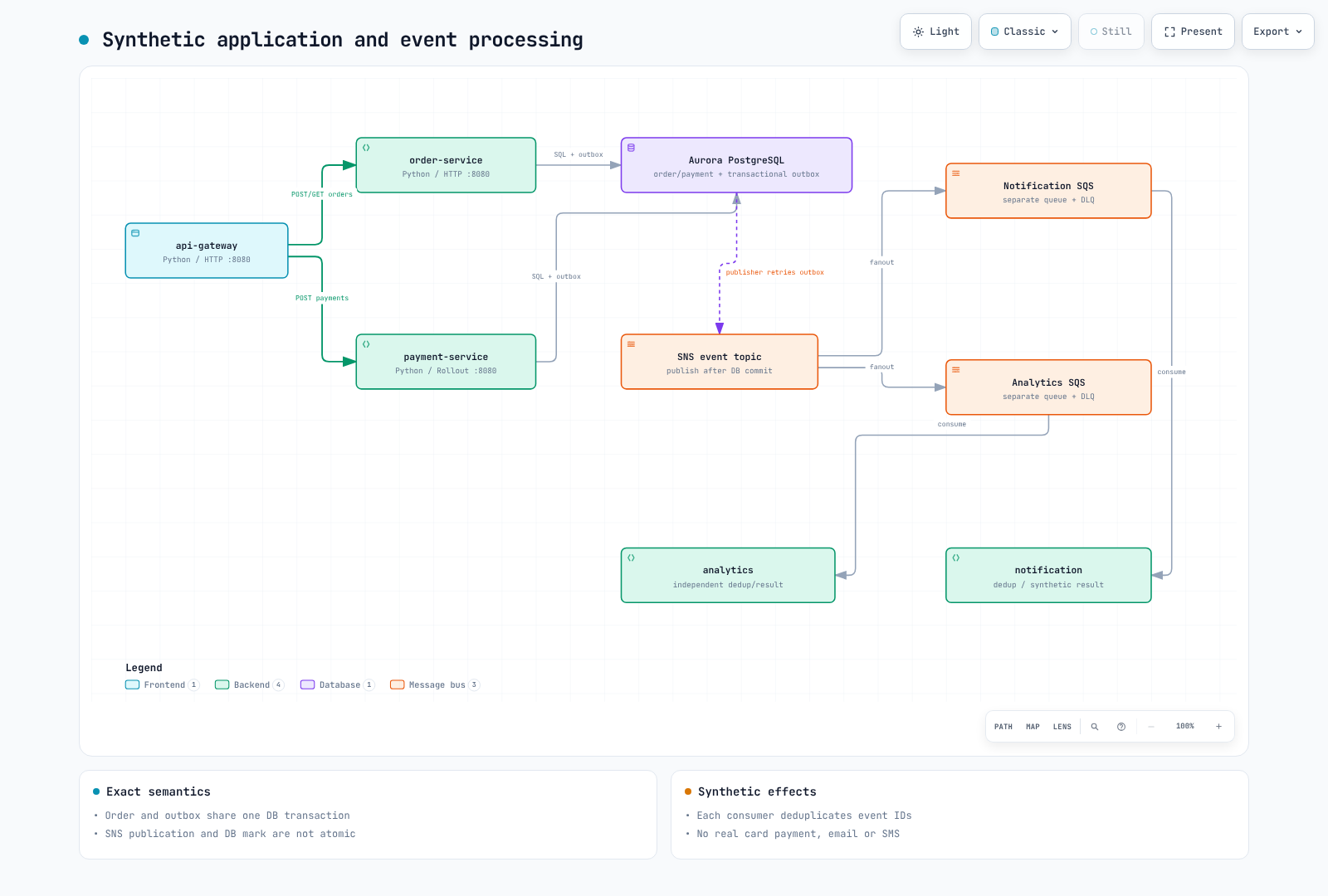Toggle the Light theme button
Viewport: 1328px width, 896px height.
(935, 32)
